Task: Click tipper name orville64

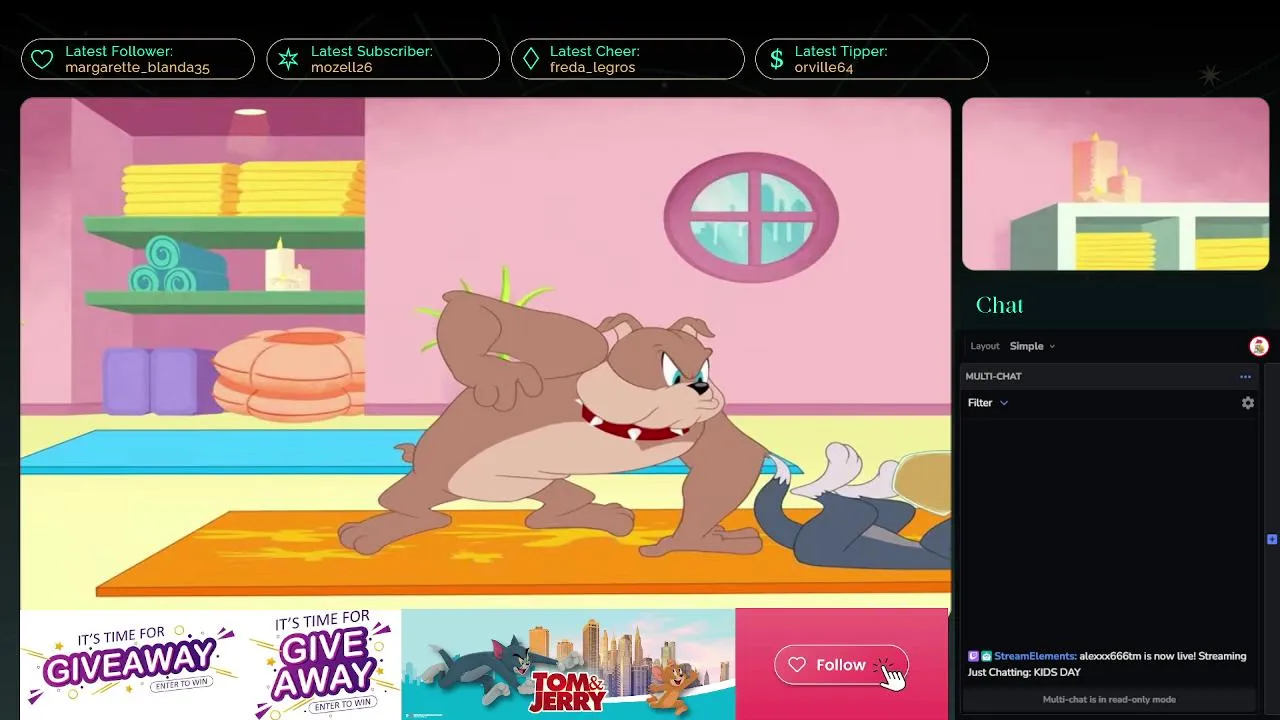Action: [x=824, y=68]
